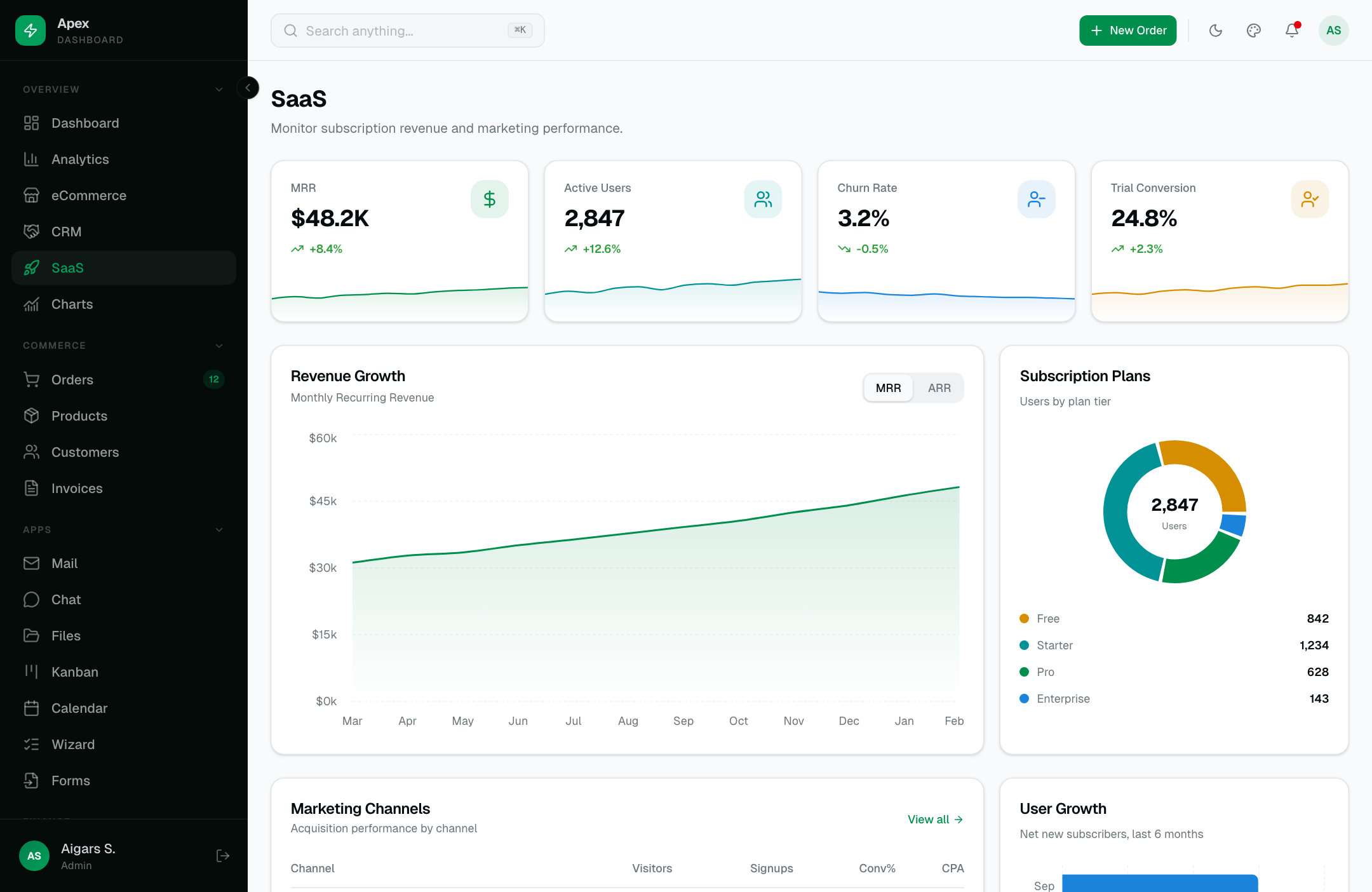1372x892 pixels.
Task: Click the Active Users people icon
Action: coord(763,199)
